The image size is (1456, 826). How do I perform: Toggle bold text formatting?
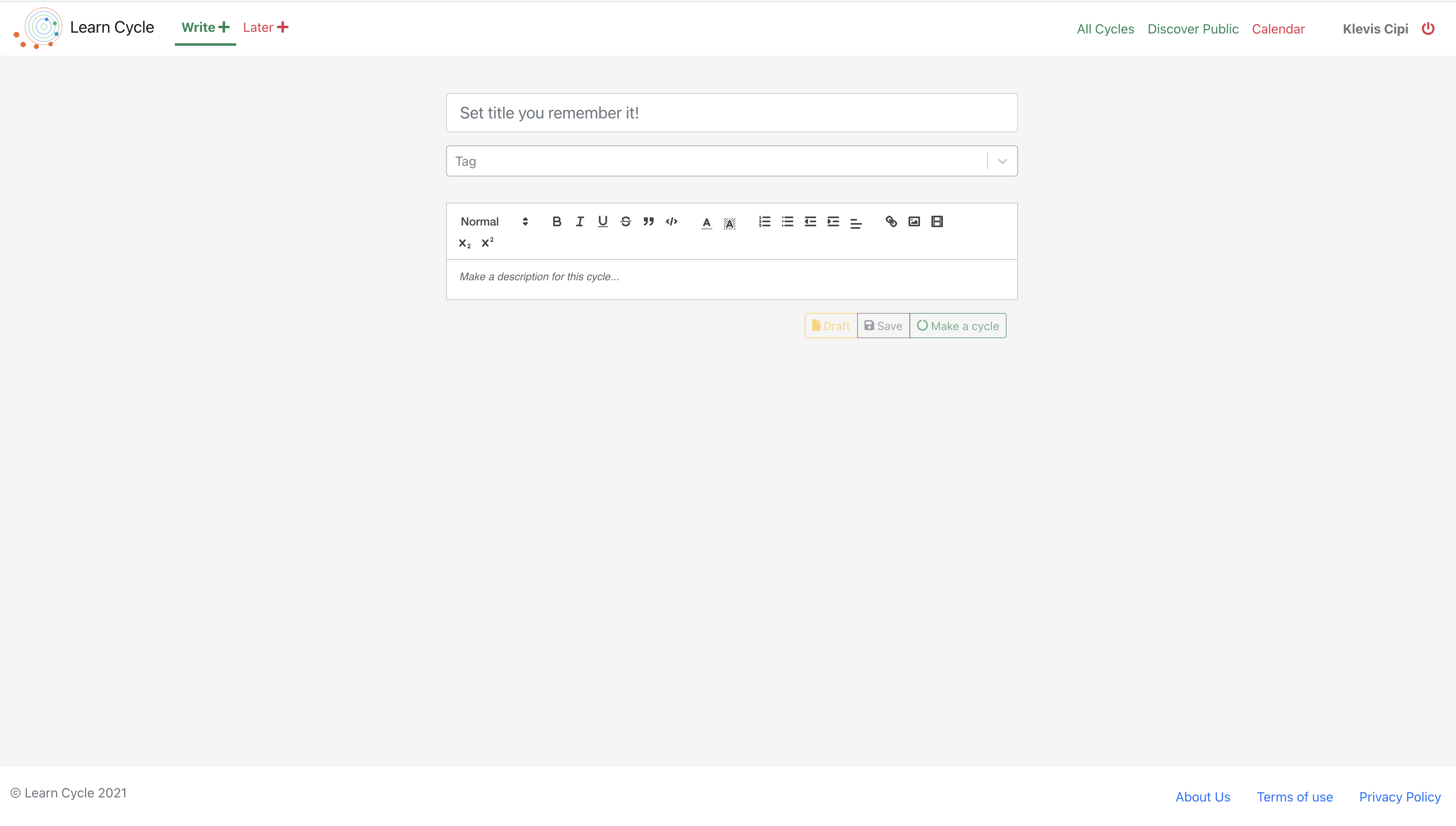pos(556,222)
